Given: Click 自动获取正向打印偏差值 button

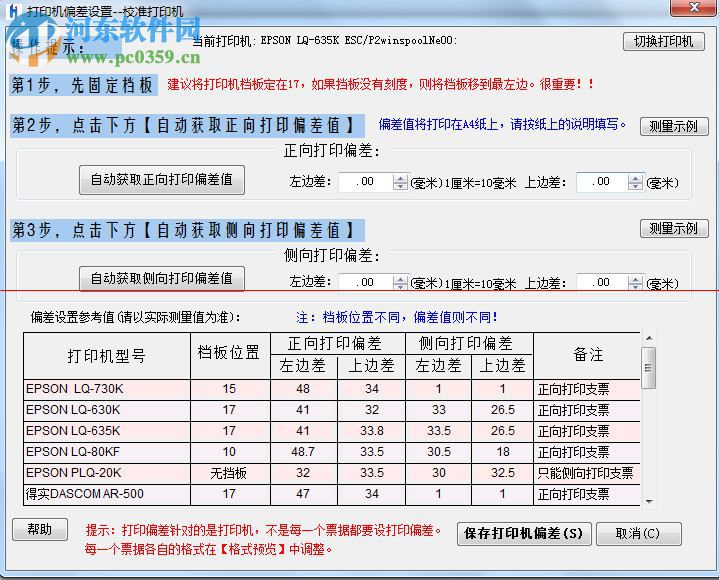Looking at the screenshot, I should pos(162,180).
